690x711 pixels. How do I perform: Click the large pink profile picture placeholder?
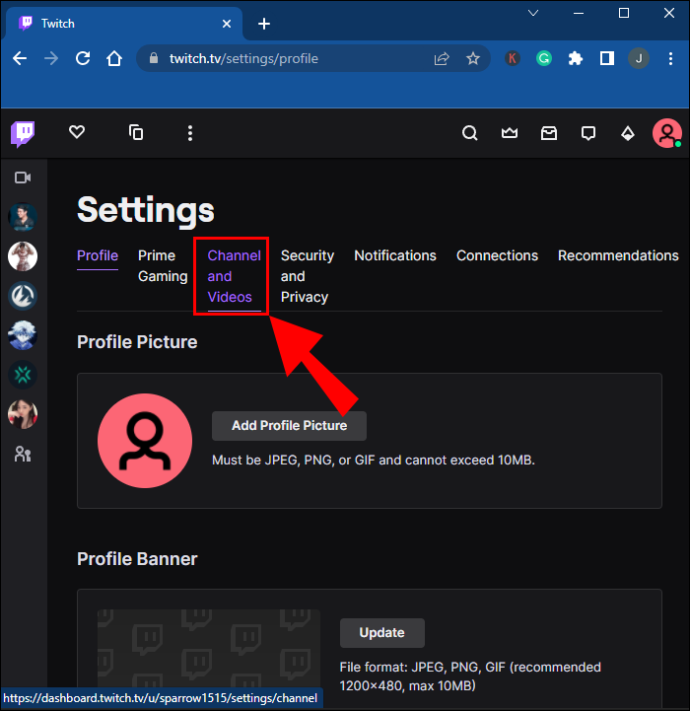(x=145, y=441)
